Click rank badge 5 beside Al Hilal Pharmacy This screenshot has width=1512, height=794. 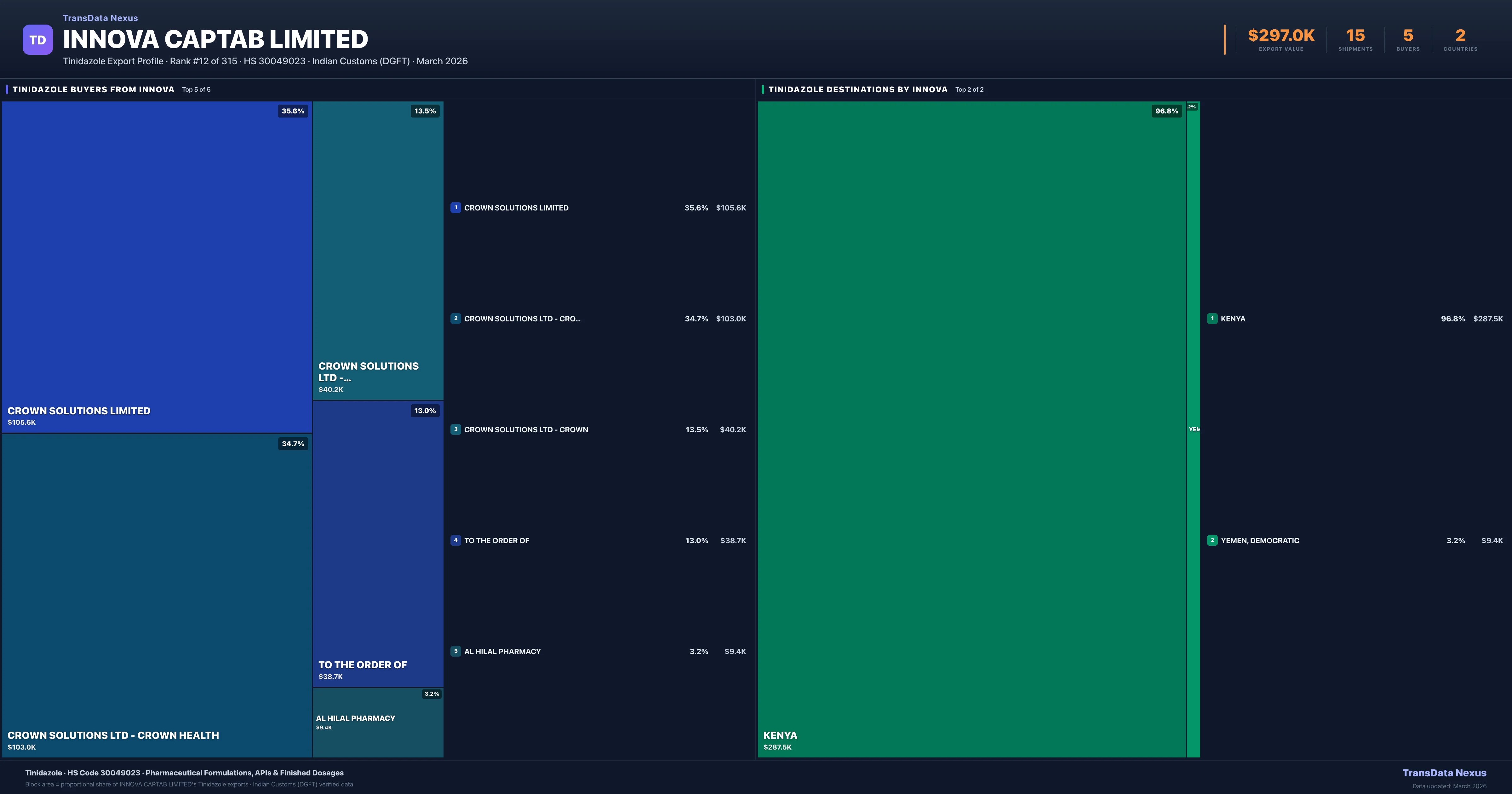point(455,651)
